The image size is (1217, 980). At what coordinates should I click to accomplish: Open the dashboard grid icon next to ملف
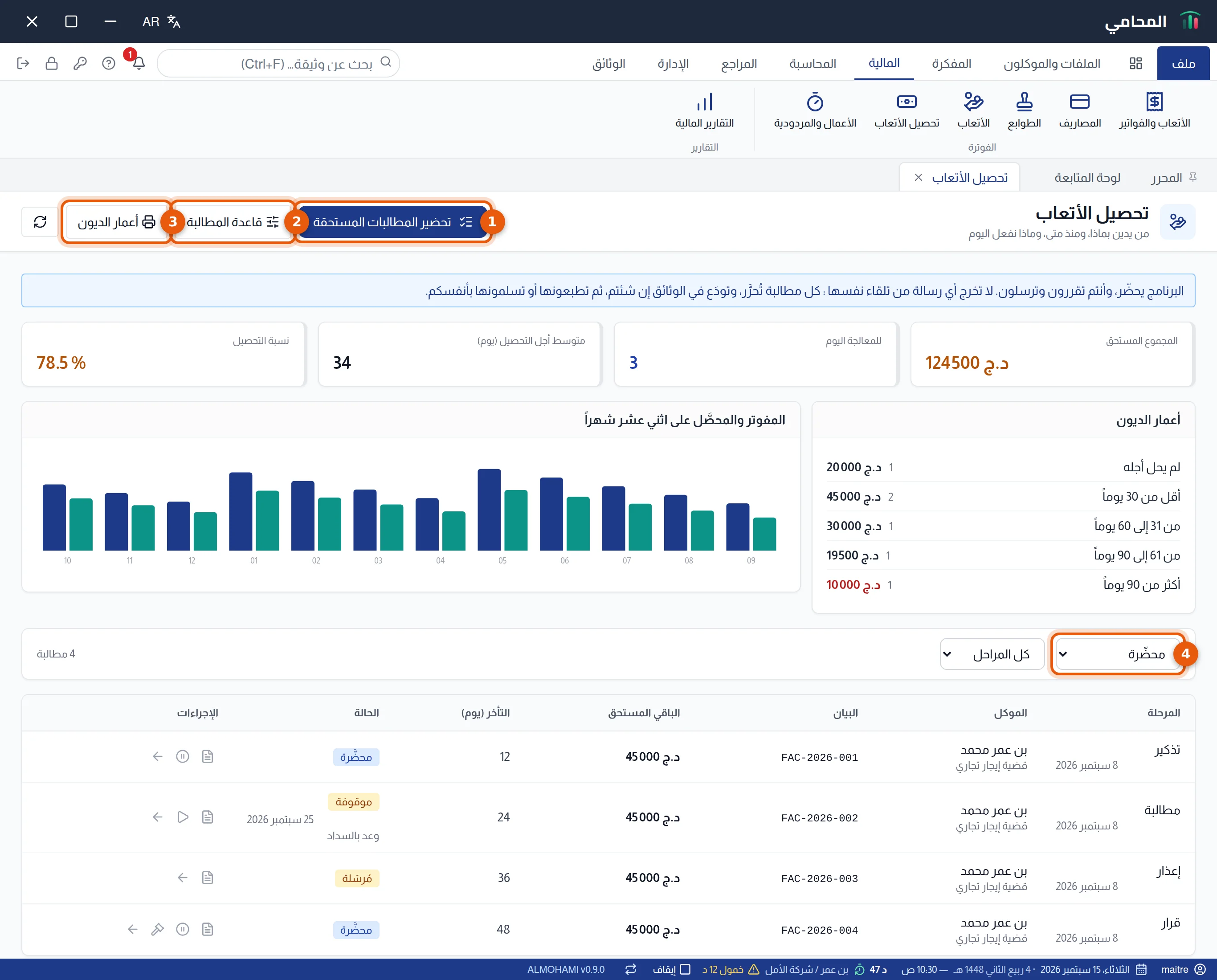[x=1136, y=63]
